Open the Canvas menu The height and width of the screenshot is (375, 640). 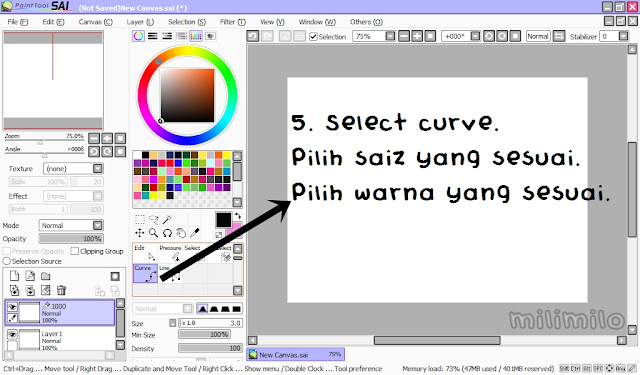tap(96, 22)
